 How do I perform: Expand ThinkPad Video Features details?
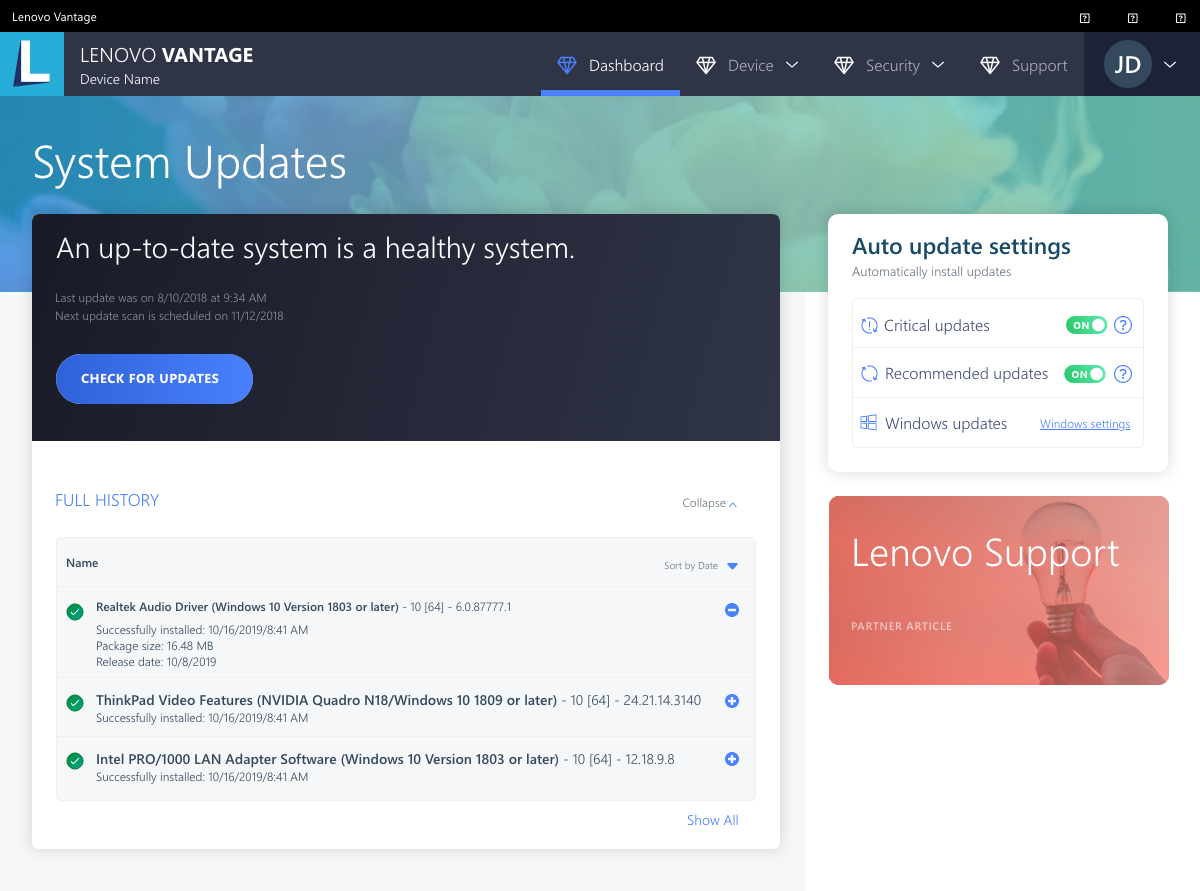point(732,701)
